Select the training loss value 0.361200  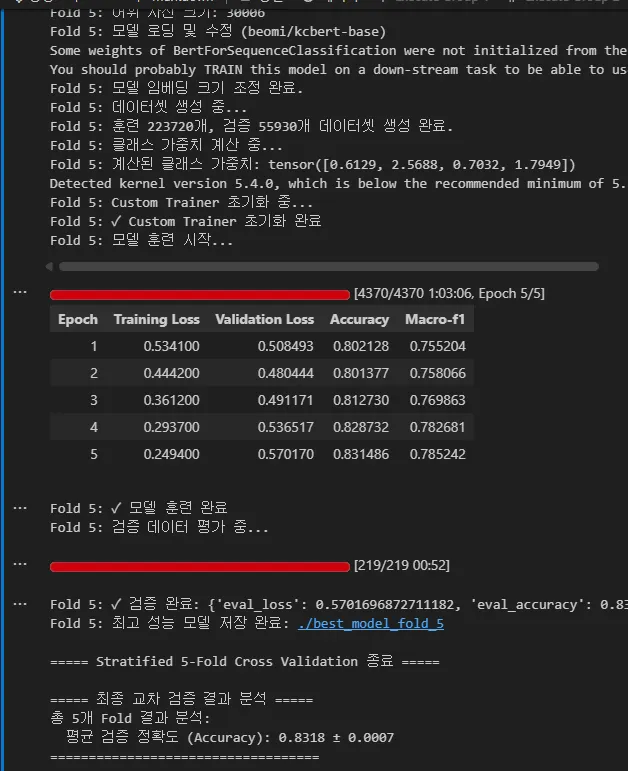tap(172, 400)
